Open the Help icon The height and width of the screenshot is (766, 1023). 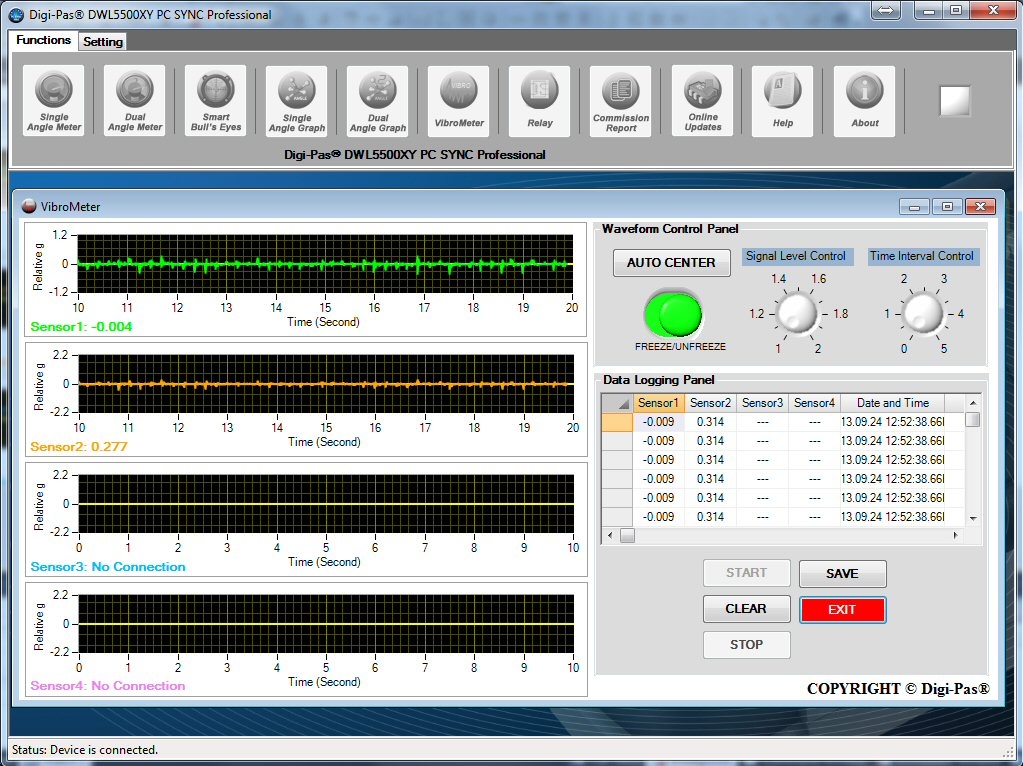point(782,101)
